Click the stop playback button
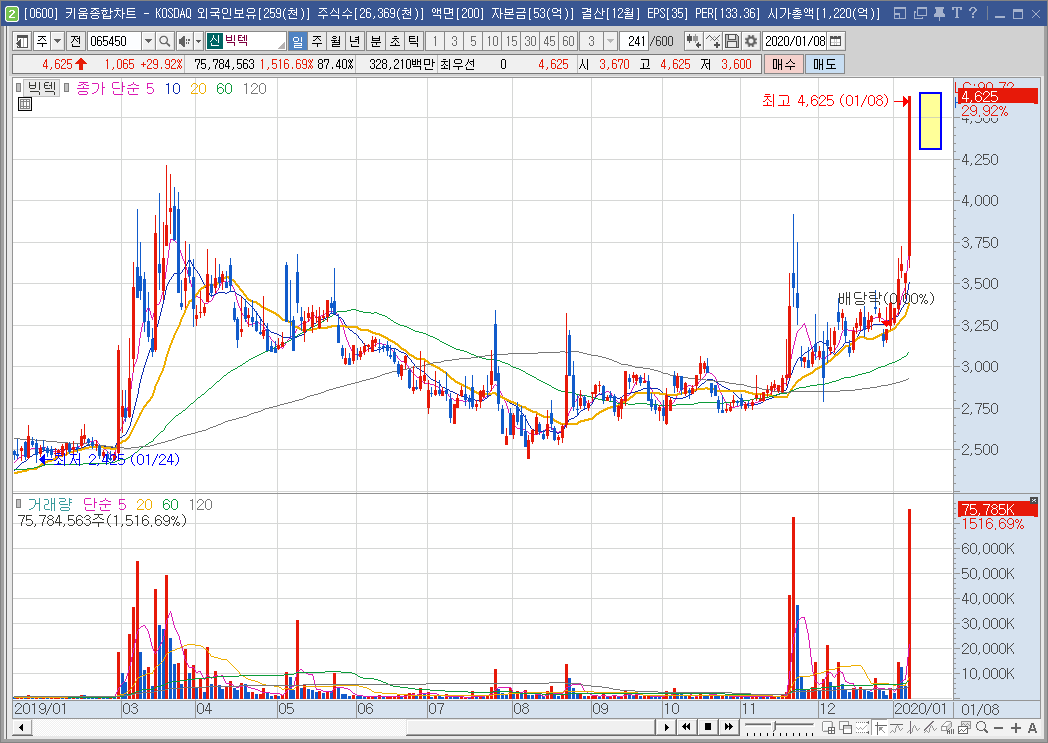Viewport: 1048px width, 743px height. [708, 727]
